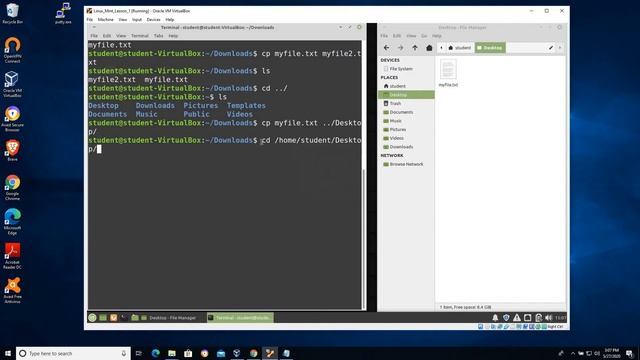Open the File Manager's Go menu

(424, 36)
